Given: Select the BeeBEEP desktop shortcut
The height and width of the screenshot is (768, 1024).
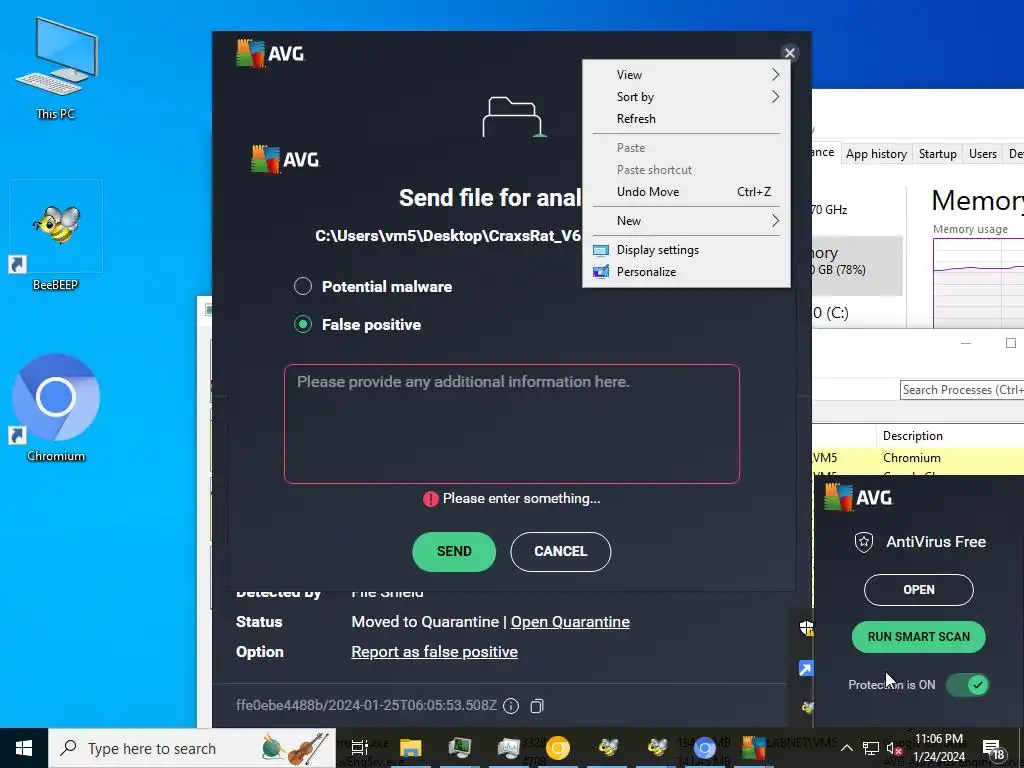Looking at the screenshot, I should [56, 236].
